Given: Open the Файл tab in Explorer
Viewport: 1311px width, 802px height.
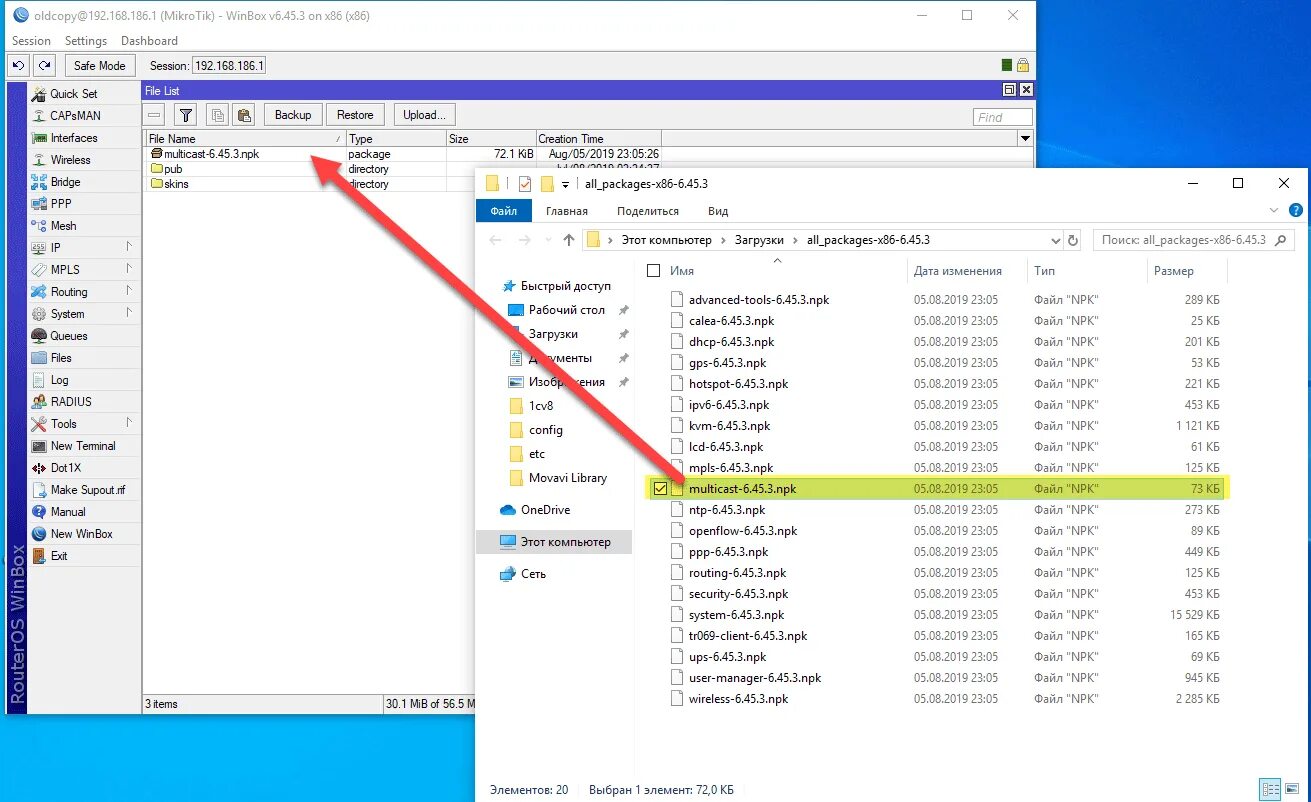Looking at the screenshot, I should tap(504, 211).
